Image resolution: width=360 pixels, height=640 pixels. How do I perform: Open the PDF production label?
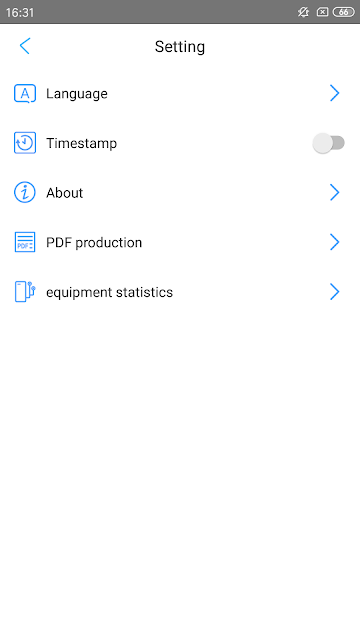coord(94,242)
